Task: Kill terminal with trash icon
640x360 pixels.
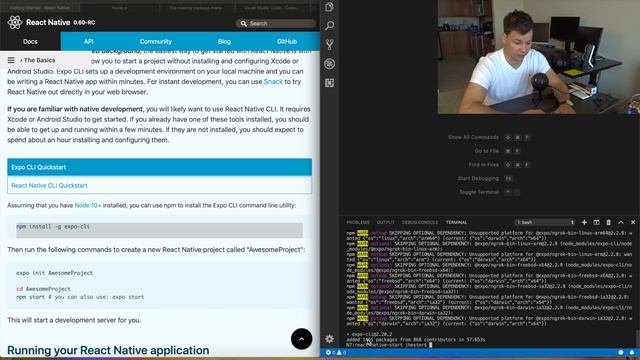Action: (x=609, y=222)
